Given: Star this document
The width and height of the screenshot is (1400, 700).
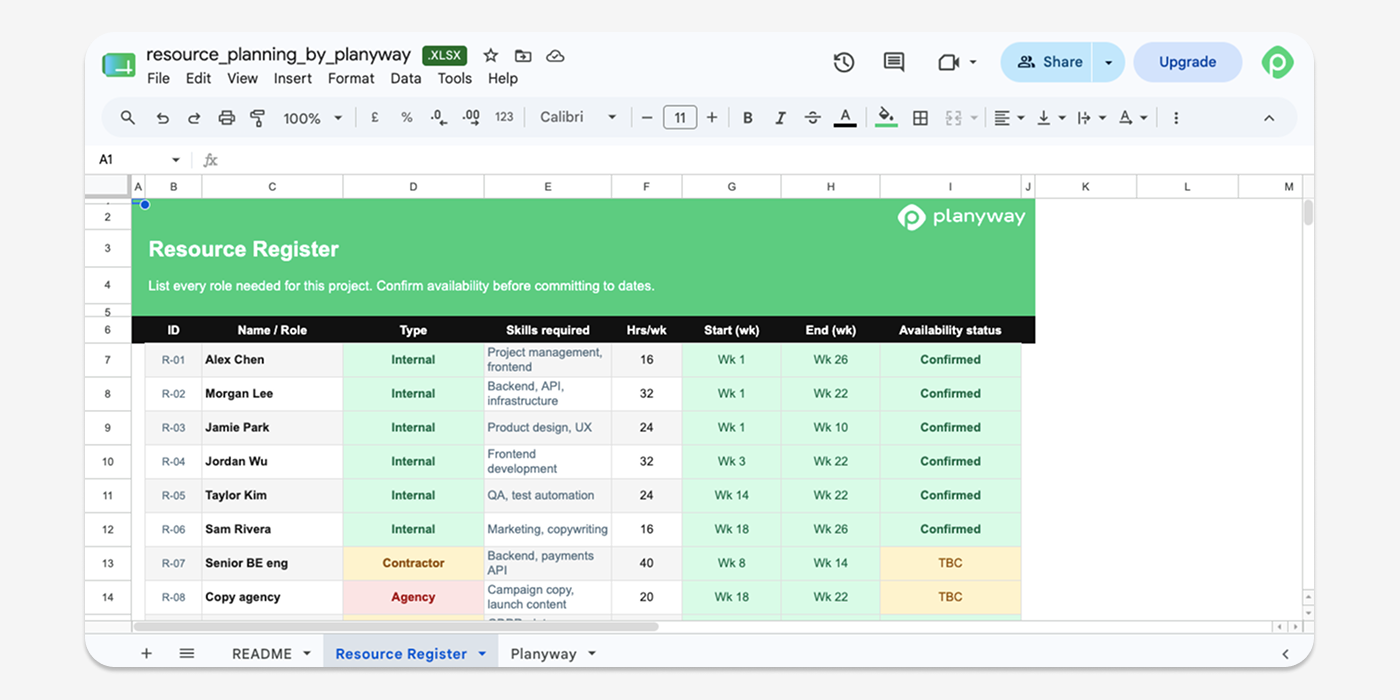Looking at the screenshot, I should [x=490, y=55].
